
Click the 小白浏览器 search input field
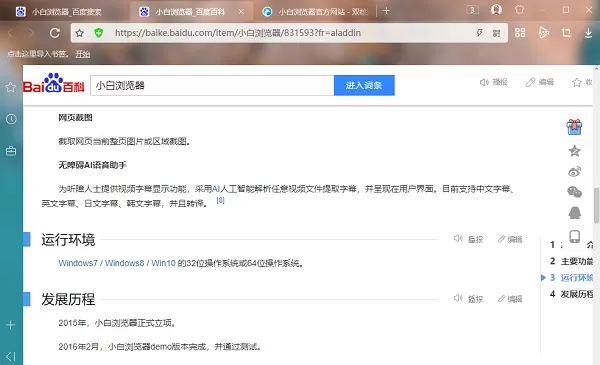212,85
